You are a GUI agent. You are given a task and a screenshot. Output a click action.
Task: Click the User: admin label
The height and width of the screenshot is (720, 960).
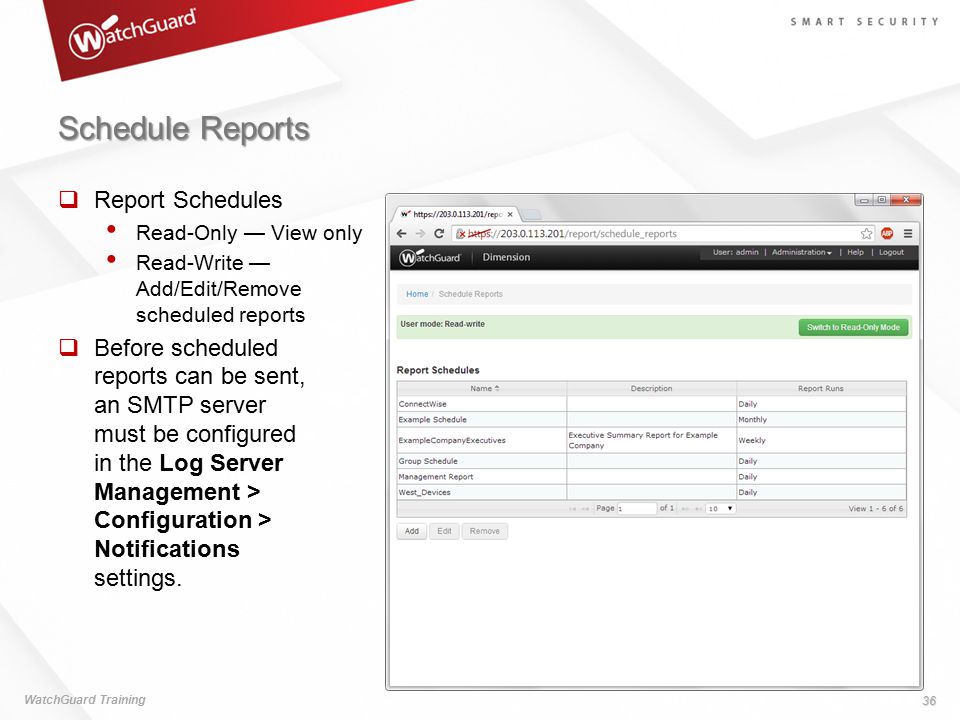pyautogui.click(x=735, y=252)
